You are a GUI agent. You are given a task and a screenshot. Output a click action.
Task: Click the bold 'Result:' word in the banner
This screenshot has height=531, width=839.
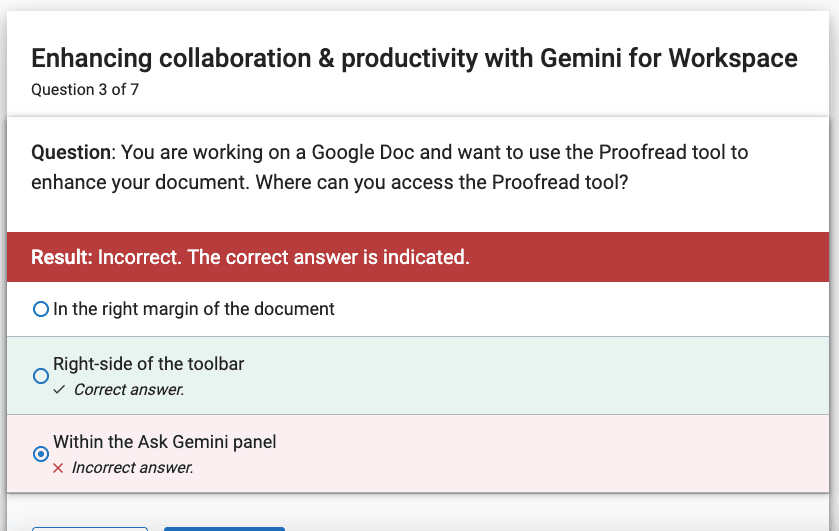coord(62,257)
